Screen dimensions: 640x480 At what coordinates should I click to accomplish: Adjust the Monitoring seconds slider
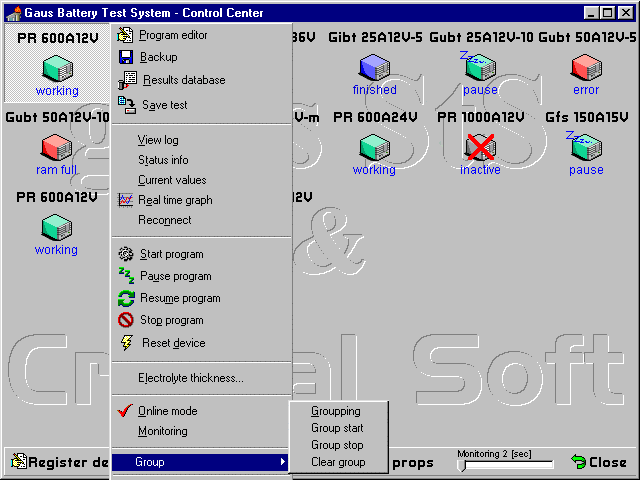click(505, 465)
